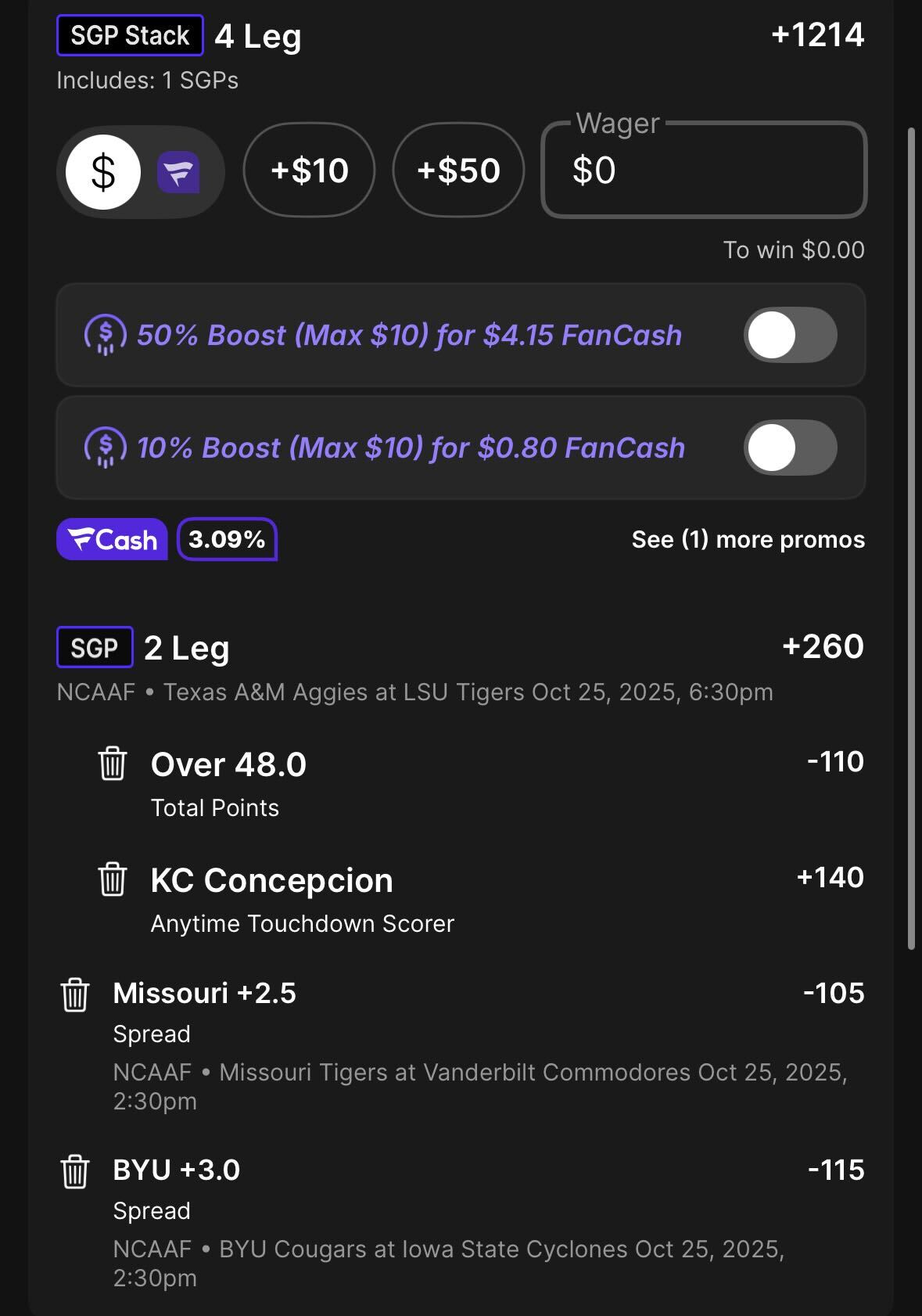This screenshot has height=1316, width=922.
Task: Tap the 3.09% FanCash rate badge
Action: [227, 540]
